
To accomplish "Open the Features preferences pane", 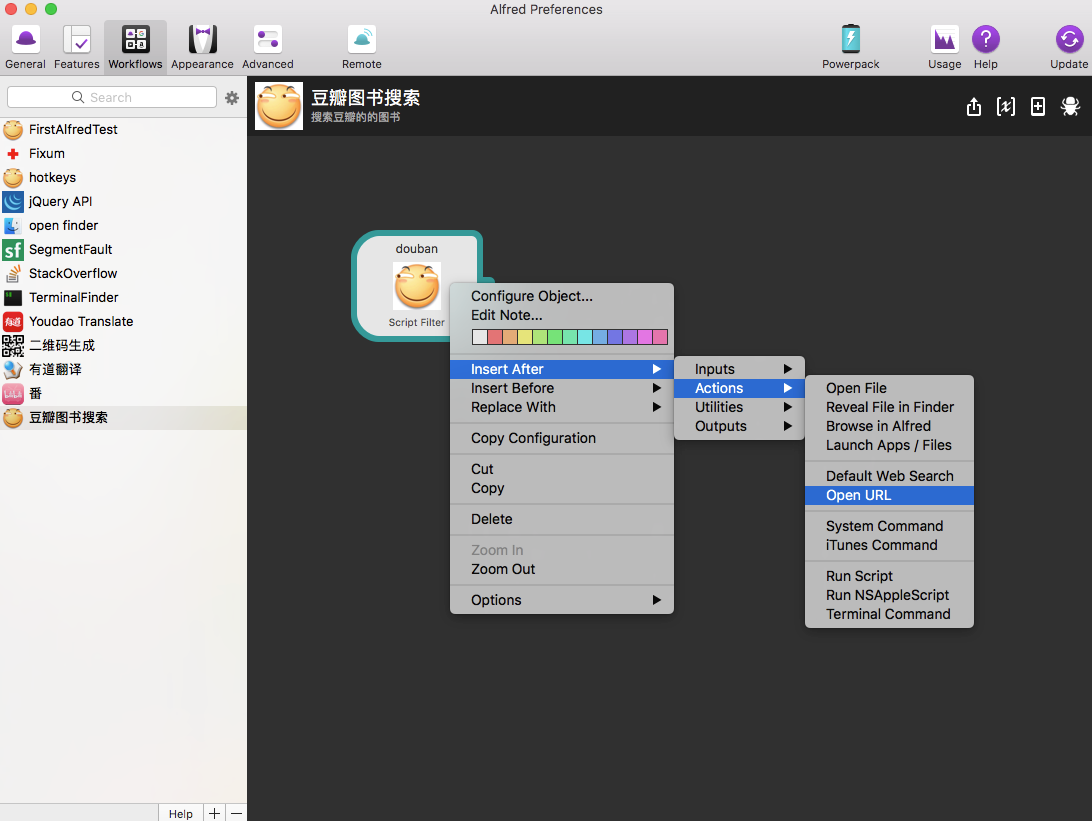I will [77, 47].
